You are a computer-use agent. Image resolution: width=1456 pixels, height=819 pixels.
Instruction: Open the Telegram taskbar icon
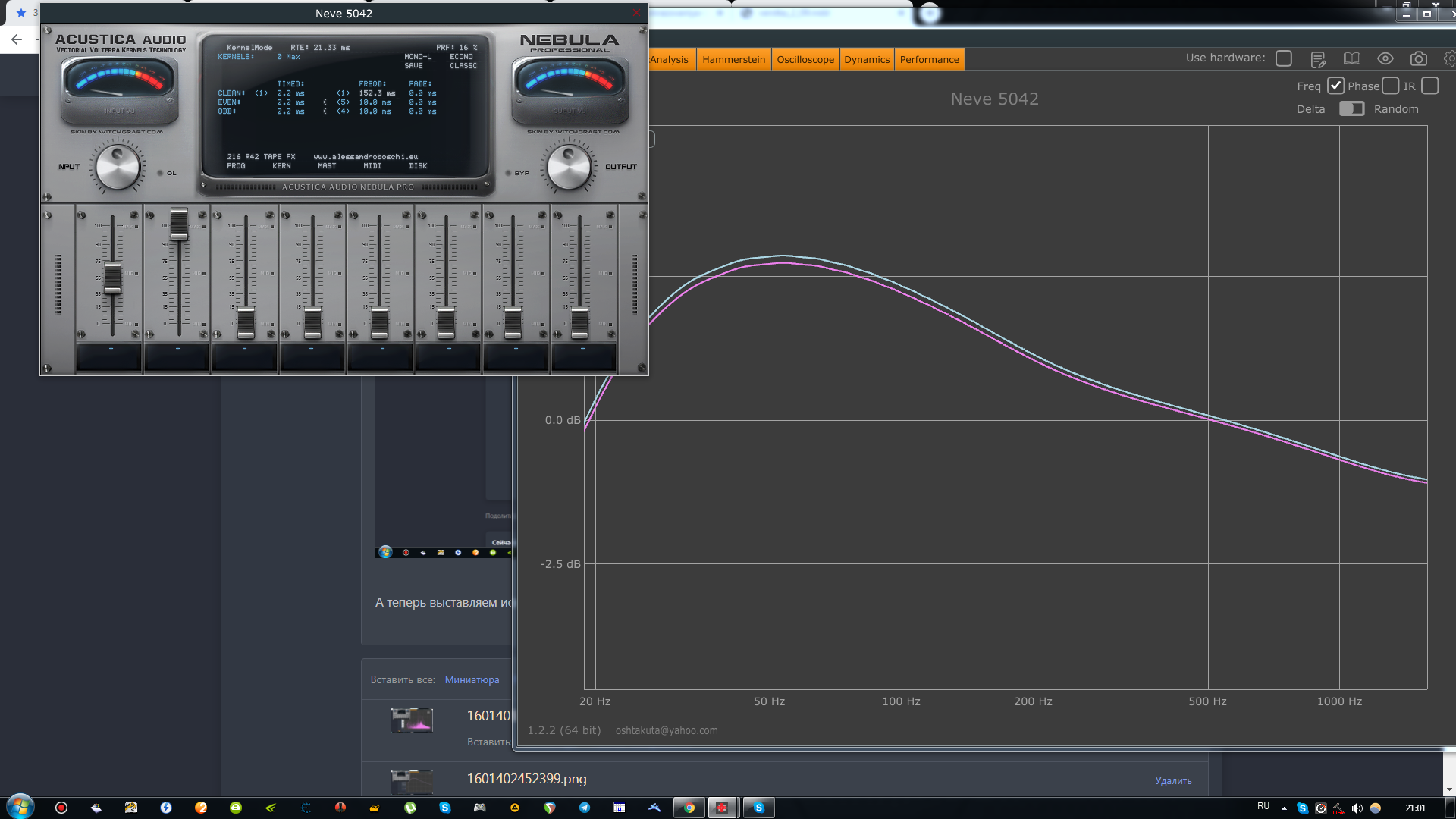(x=585, y=808)
